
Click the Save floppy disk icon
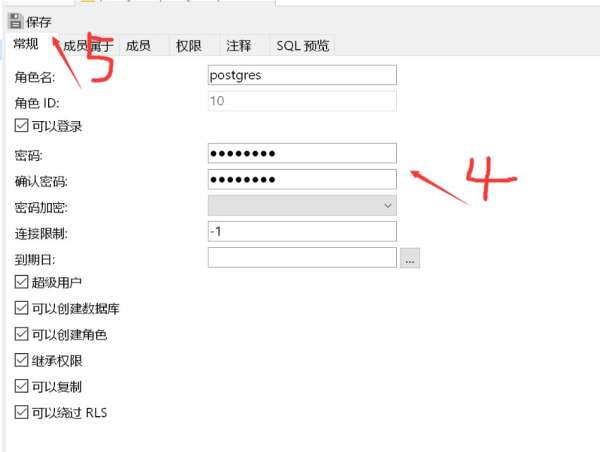tap(15, 21)
